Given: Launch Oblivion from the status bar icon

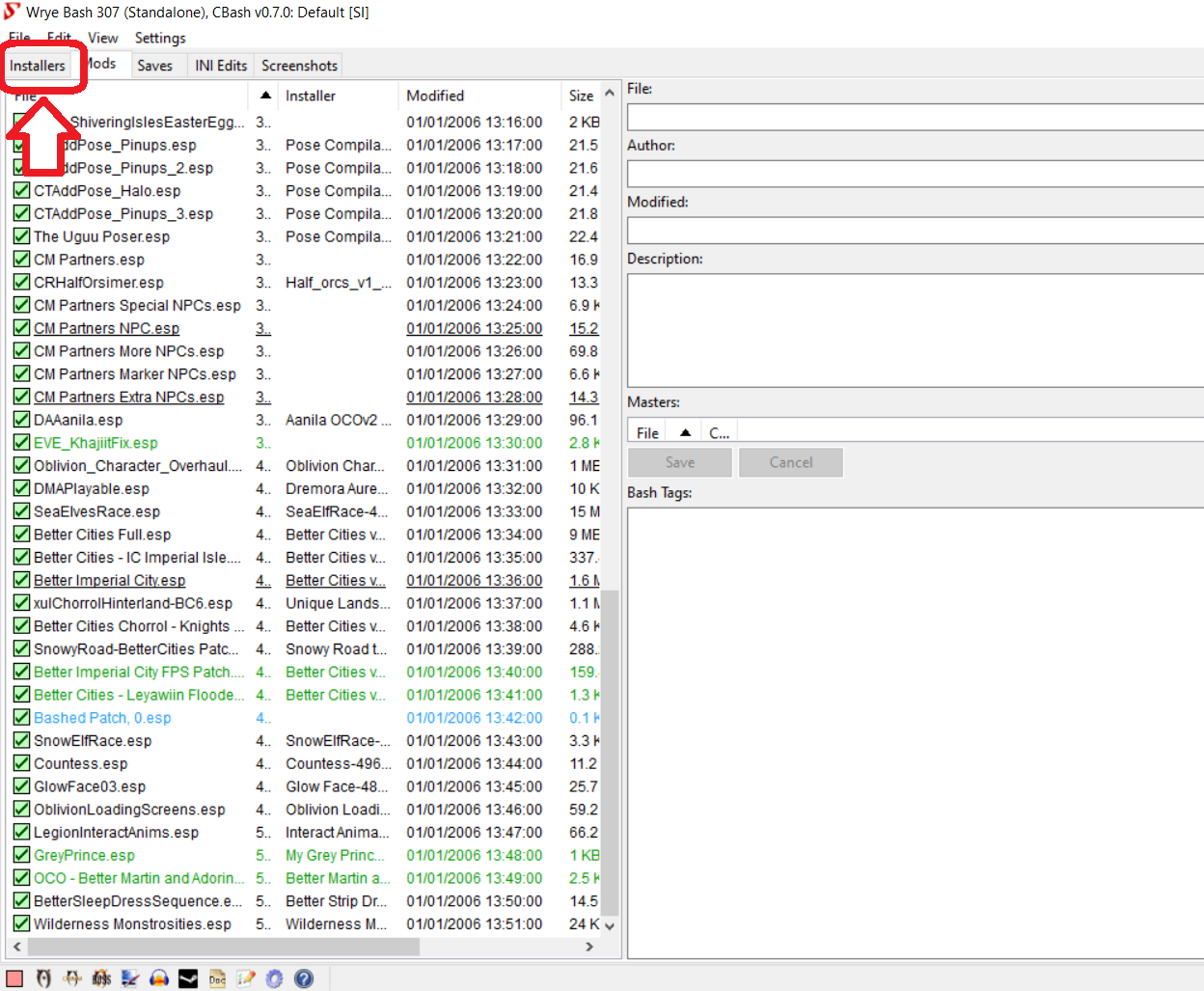Looking at the screenshot, I should (x=43, y=978).
